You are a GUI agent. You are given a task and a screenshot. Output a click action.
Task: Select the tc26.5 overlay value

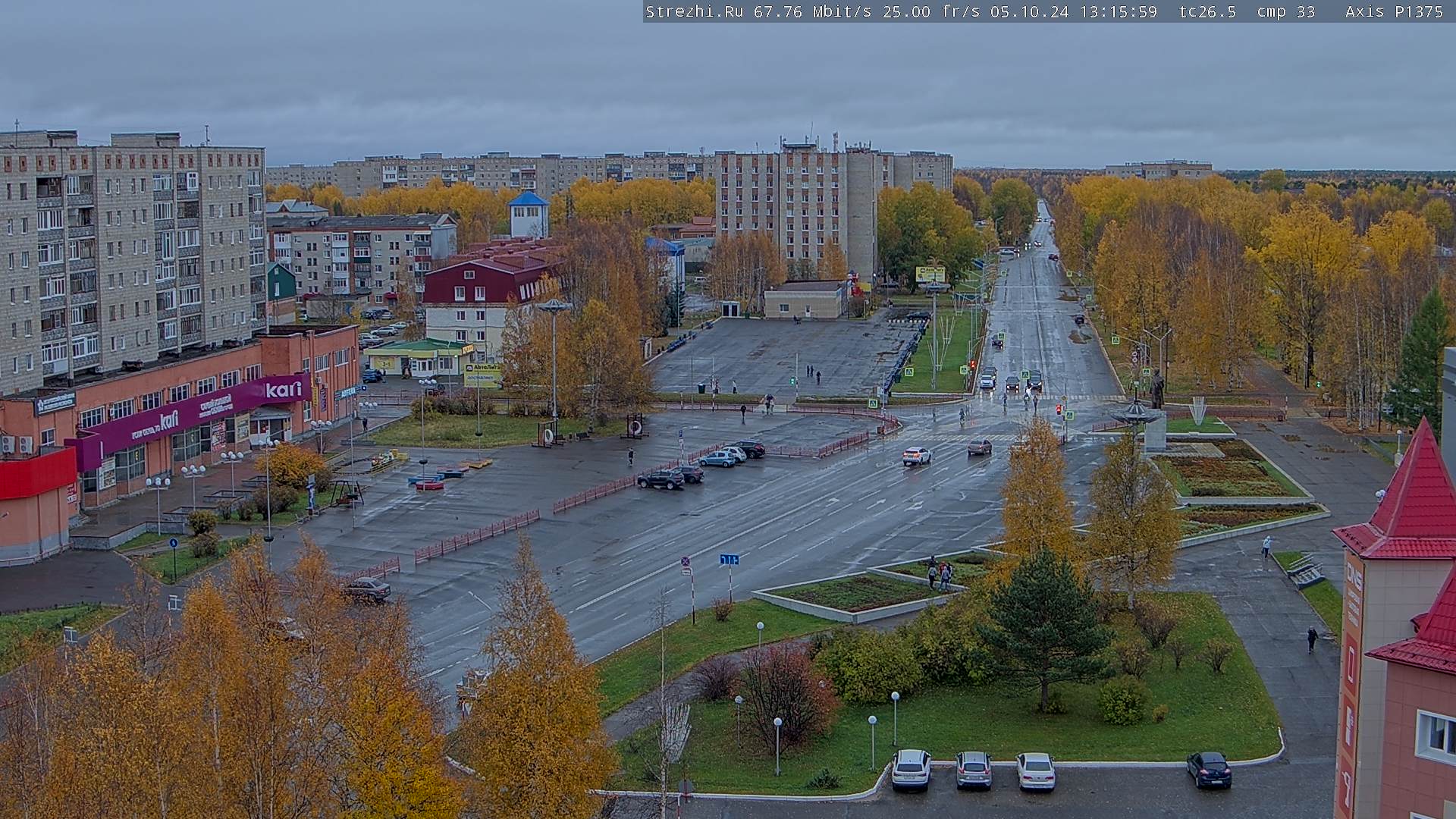tap(1207, 12)
